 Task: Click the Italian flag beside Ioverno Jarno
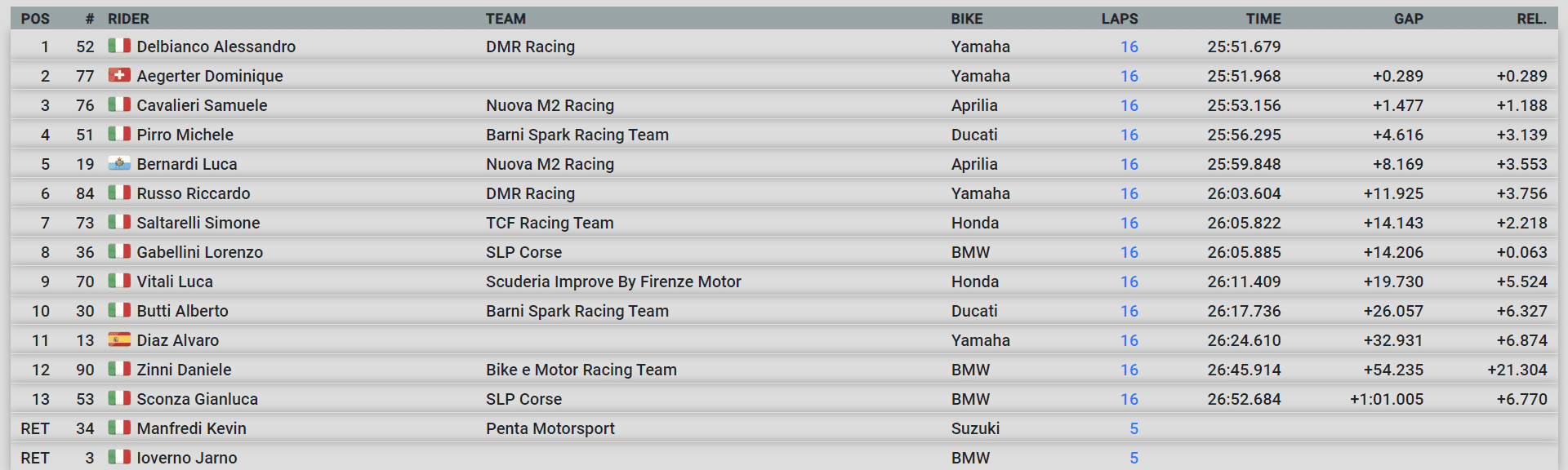119,457
